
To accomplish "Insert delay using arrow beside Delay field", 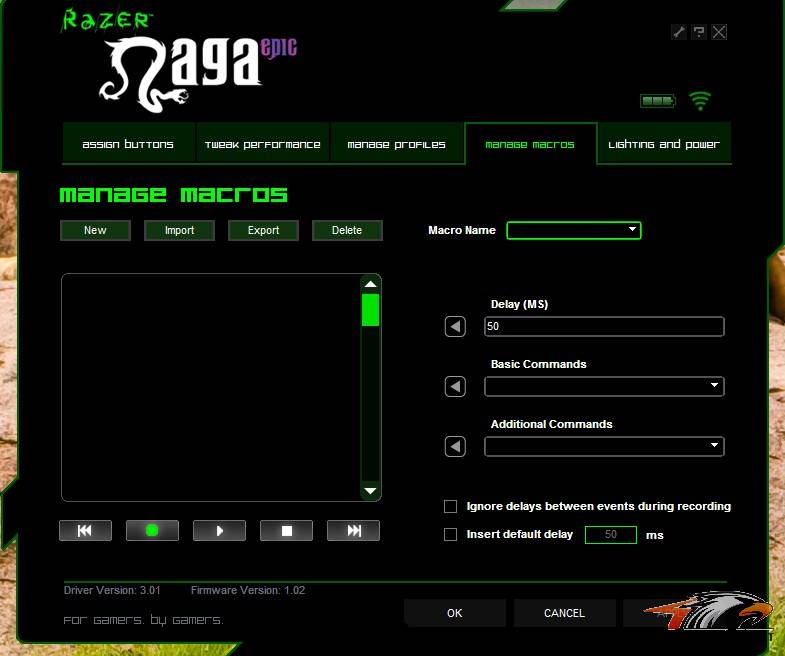I will click(x=455, y=326).
